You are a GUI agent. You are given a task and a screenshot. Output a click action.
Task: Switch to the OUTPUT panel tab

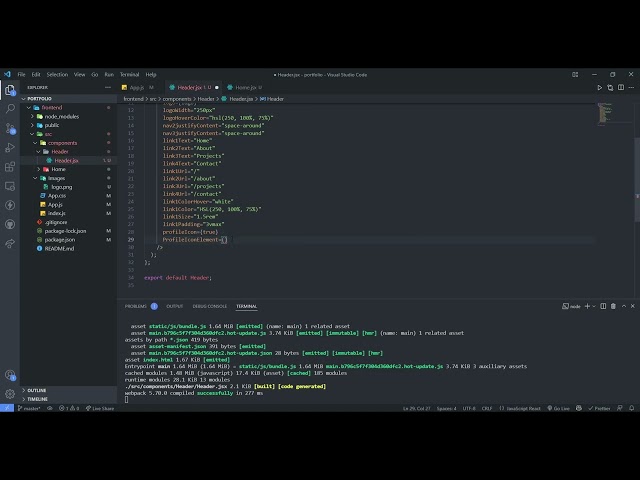[x=175, y=306]
